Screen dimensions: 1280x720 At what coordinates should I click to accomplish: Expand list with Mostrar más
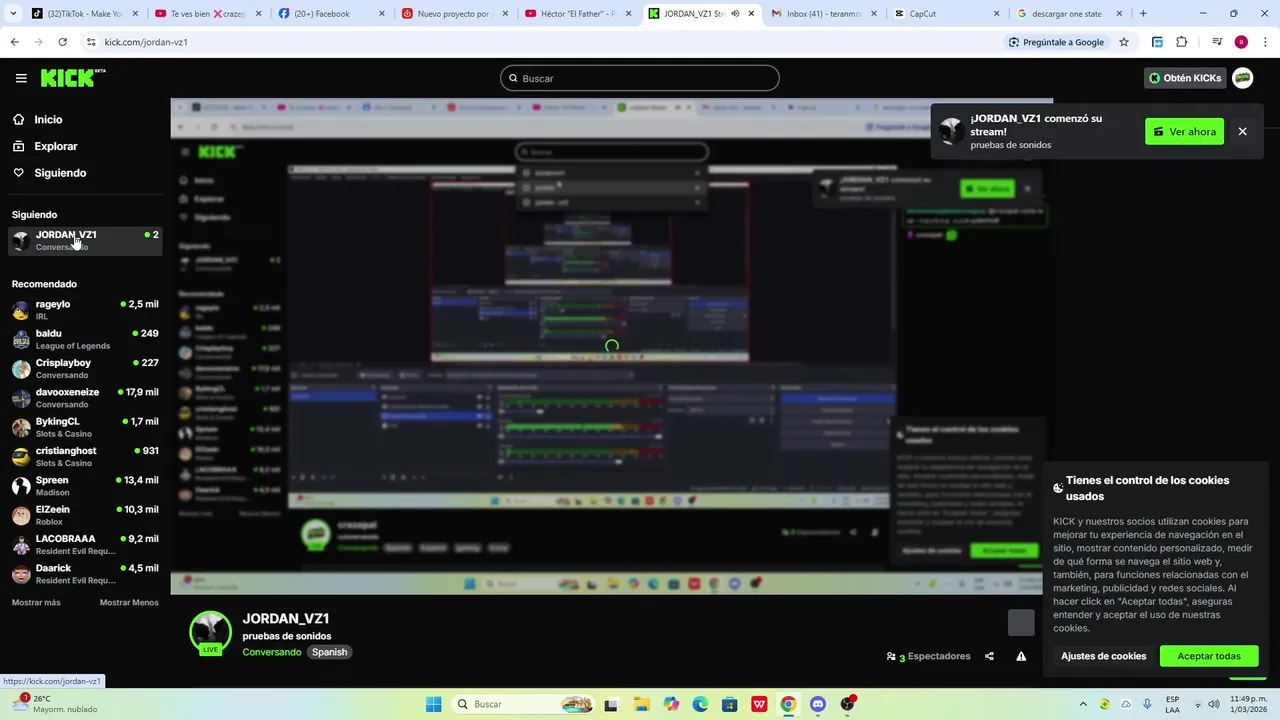pos(36,603)
